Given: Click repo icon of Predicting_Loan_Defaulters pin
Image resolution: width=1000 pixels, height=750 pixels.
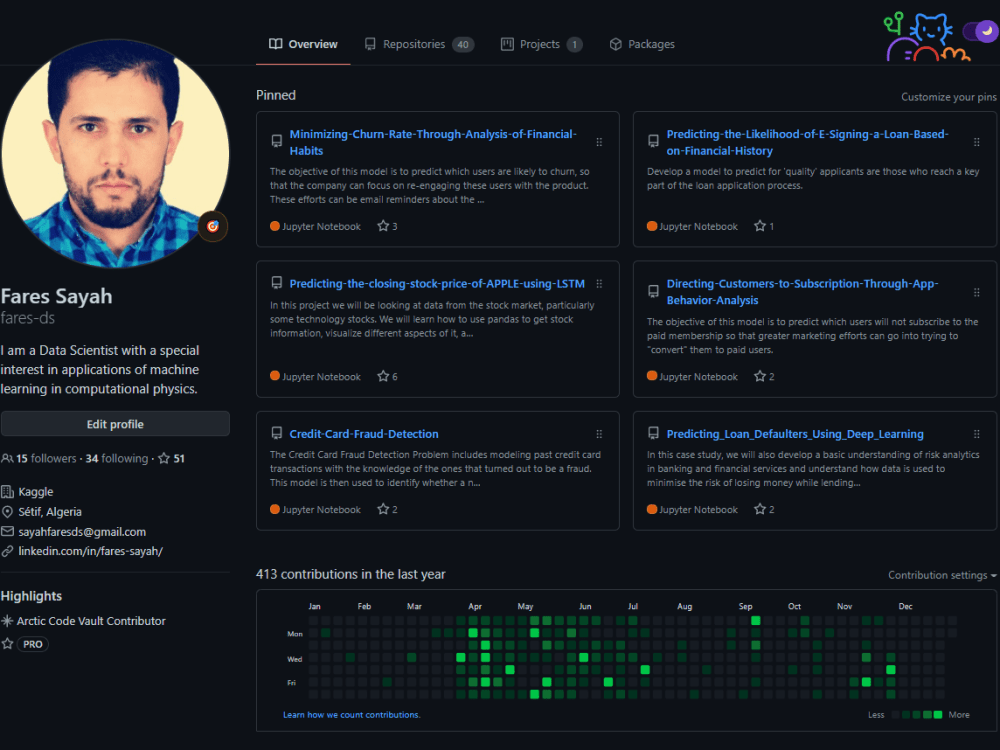Looking at the screenshot, I should point(654,433).
